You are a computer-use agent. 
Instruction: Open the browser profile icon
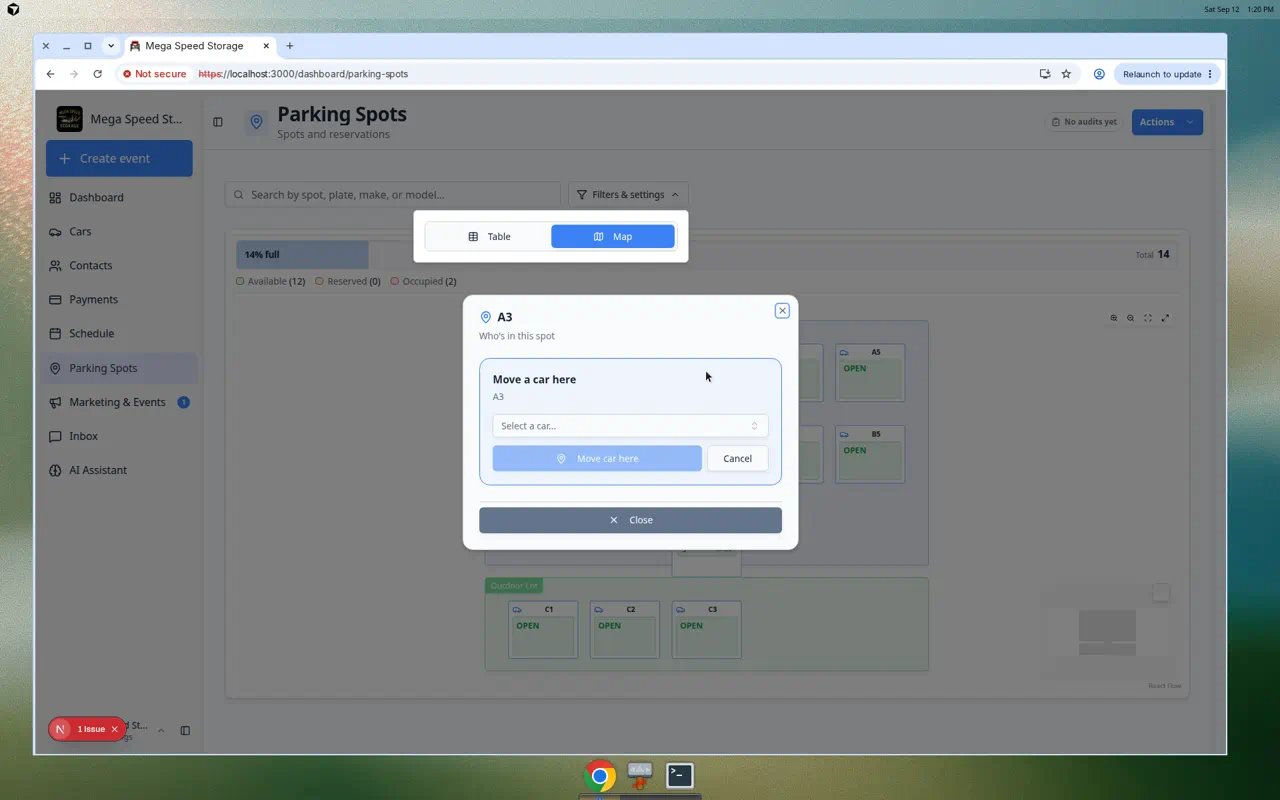[1099, 74]
